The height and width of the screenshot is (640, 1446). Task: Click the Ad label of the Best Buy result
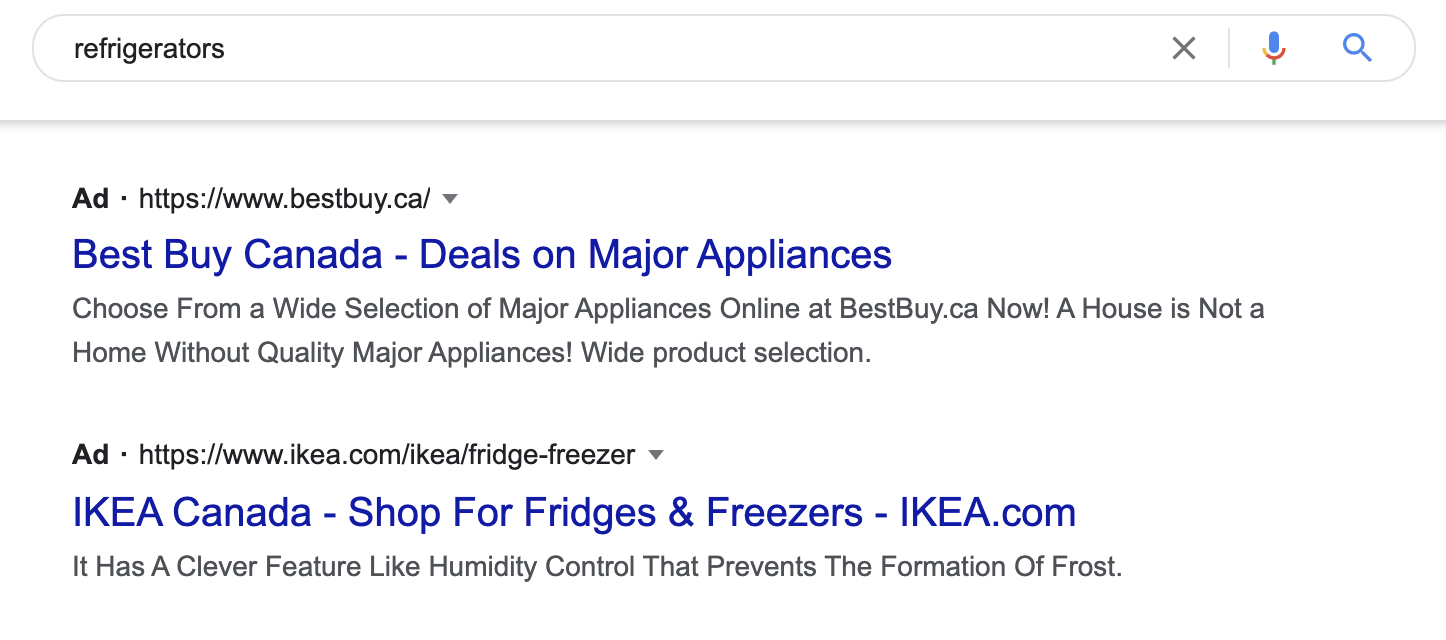pos(90,199)
